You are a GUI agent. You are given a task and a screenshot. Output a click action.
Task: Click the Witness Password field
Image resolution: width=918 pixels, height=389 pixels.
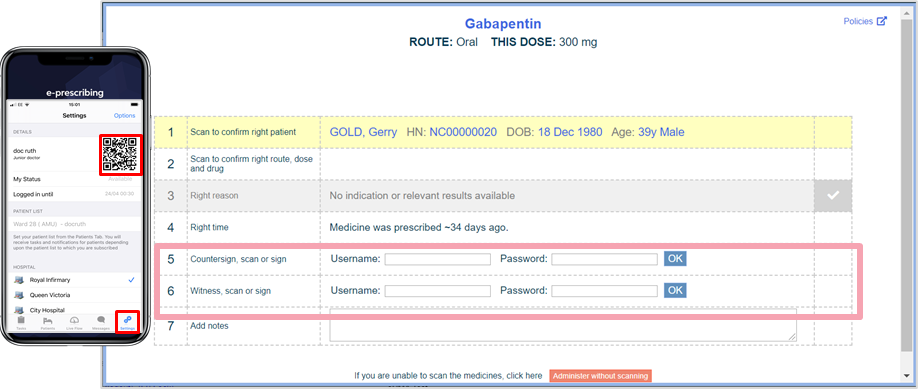pyautogui.click(x=604, y=291)
